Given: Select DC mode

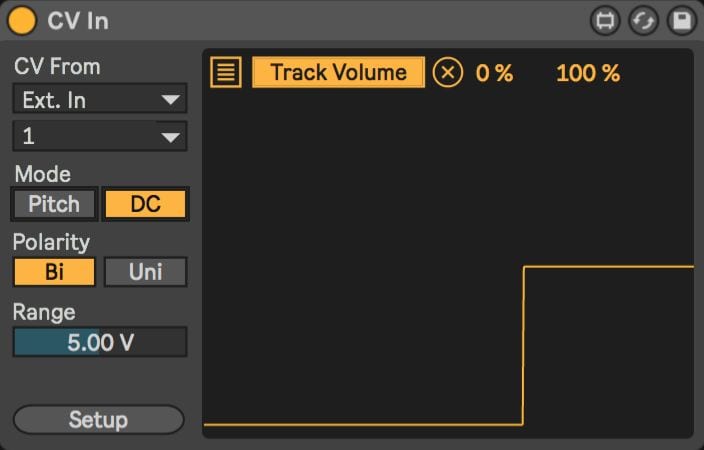Looking at the screenshot, I should (x=145, y=204).
